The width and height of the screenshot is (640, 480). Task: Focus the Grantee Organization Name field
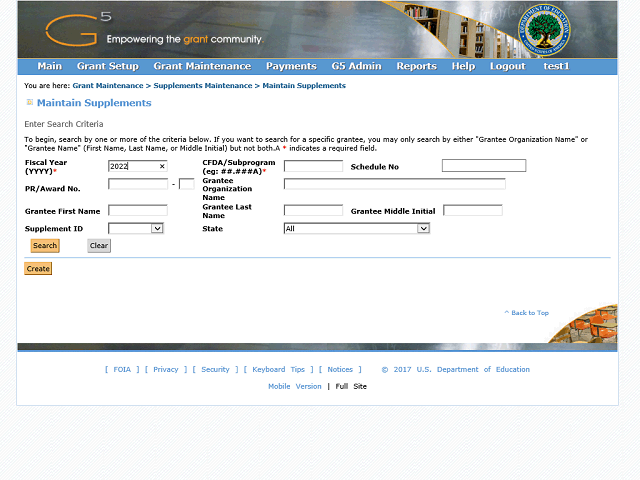(x=394, y=184)
